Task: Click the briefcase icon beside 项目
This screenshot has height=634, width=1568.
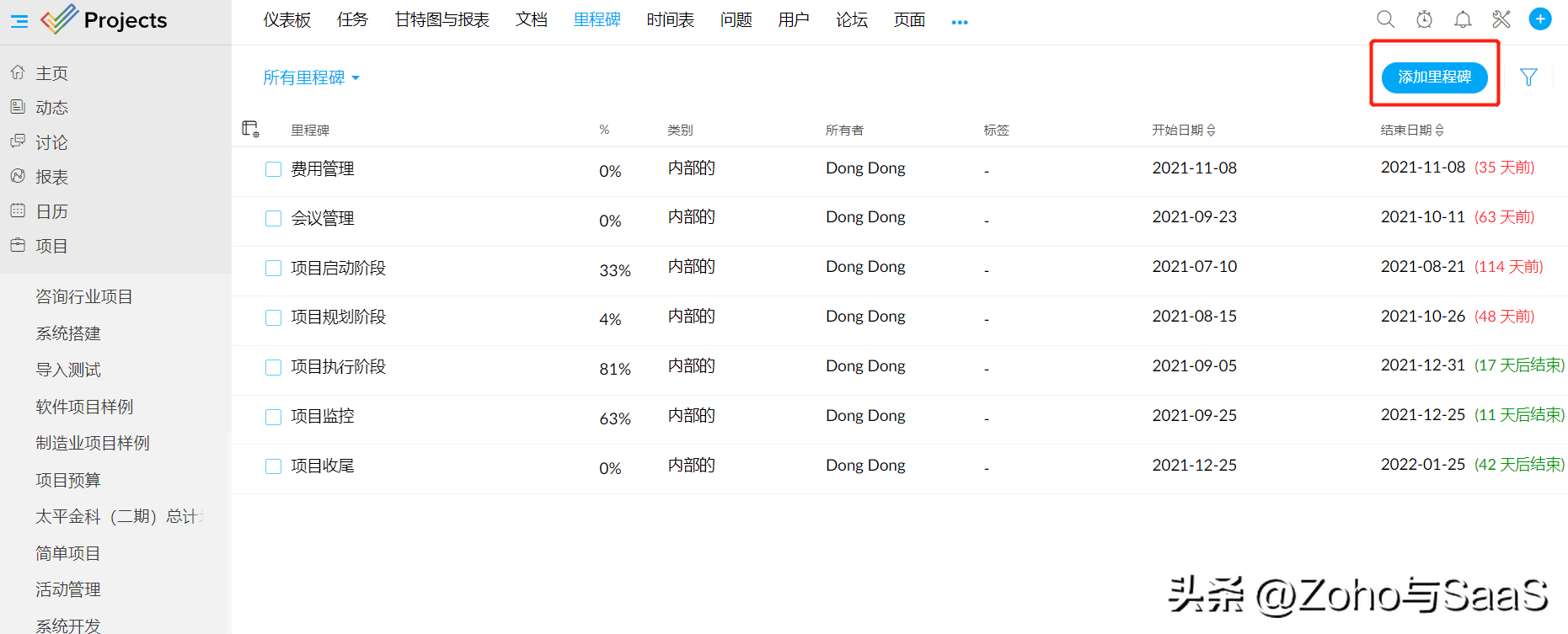Action: pyautogui.click(x=18, y=245)
